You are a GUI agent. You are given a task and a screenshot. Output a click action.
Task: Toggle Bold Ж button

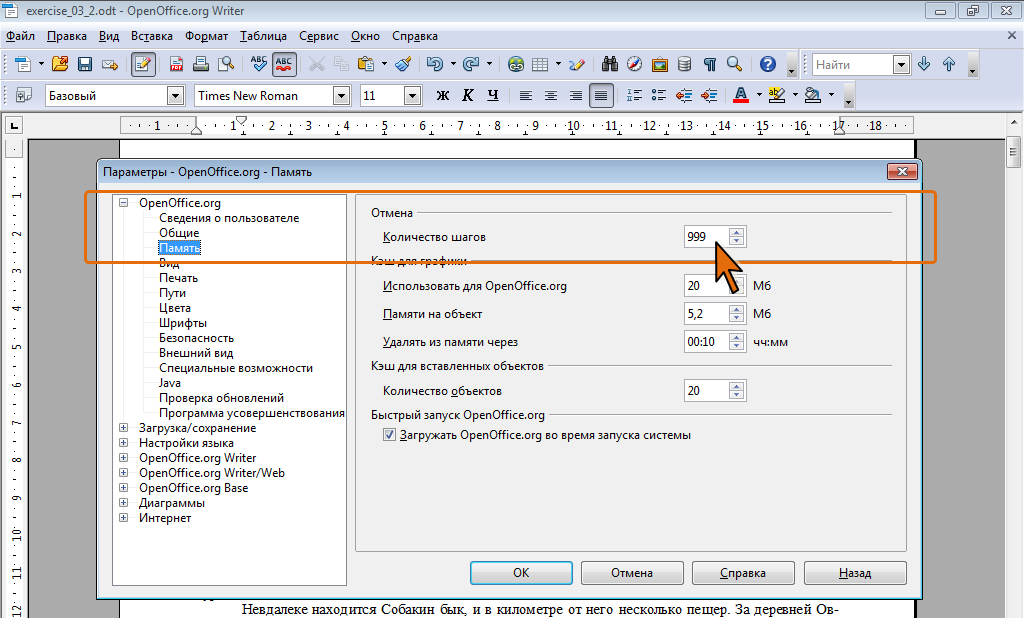443,95
